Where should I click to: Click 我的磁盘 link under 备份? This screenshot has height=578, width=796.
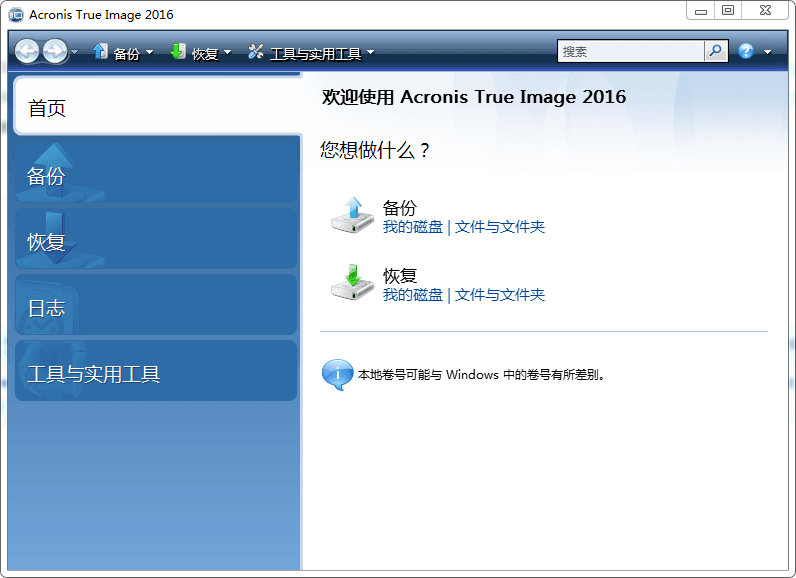pos(412,227)
